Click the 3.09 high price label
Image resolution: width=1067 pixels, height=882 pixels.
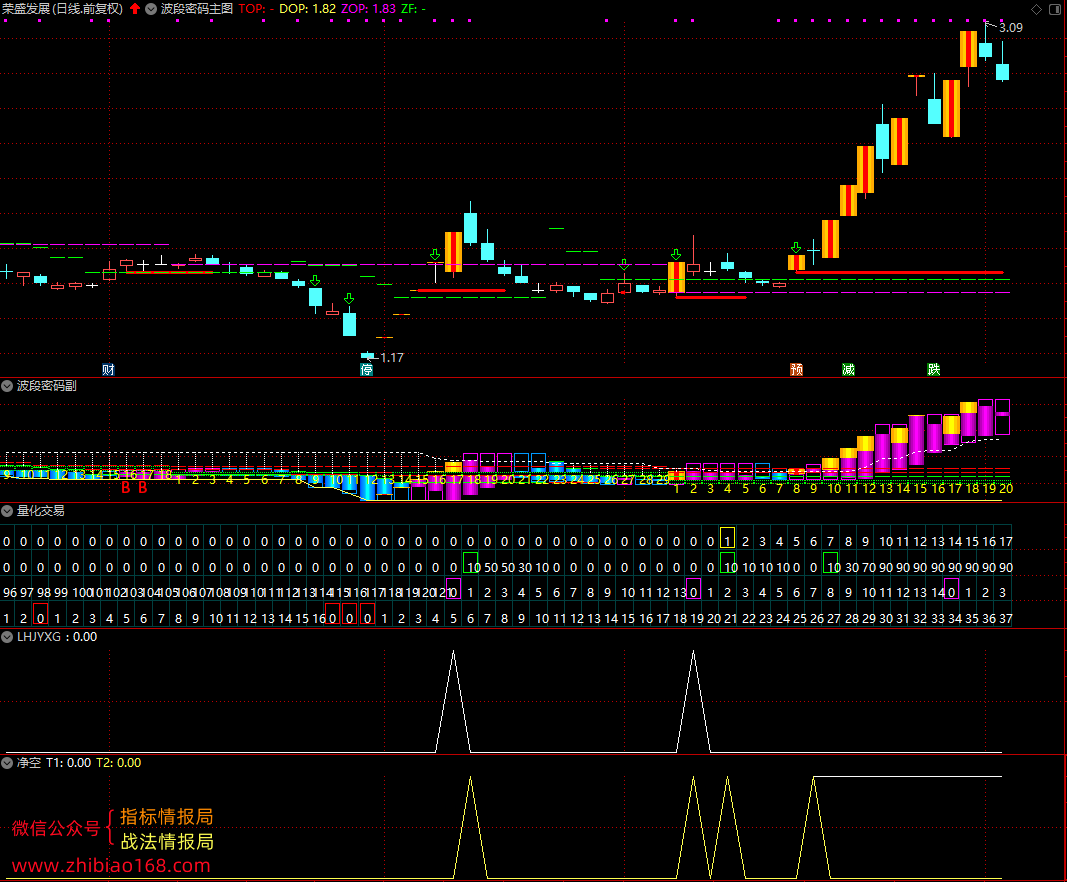(x=1011, y=27)
